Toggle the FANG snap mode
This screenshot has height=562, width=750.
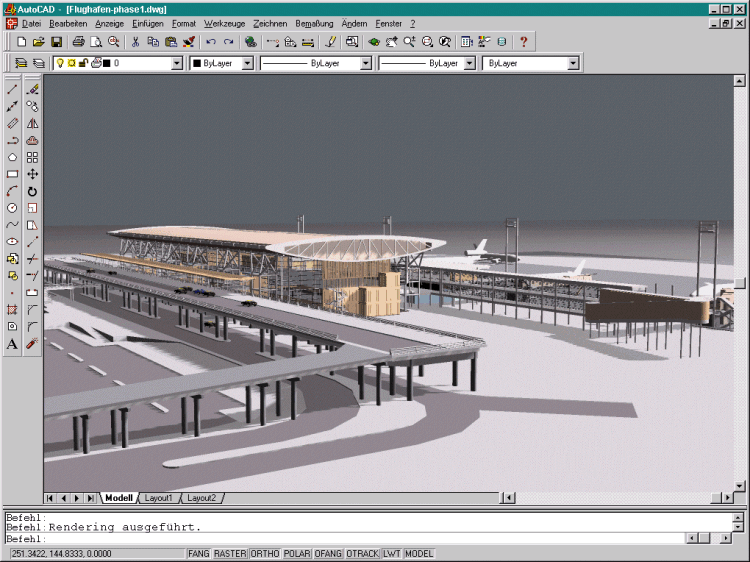tap(199, 553)
